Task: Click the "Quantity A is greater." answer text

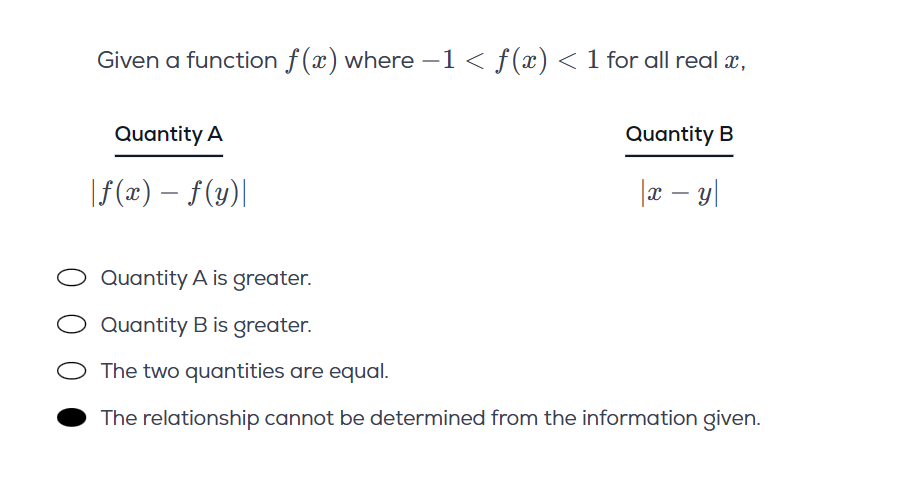Action: tap(206, 278)
